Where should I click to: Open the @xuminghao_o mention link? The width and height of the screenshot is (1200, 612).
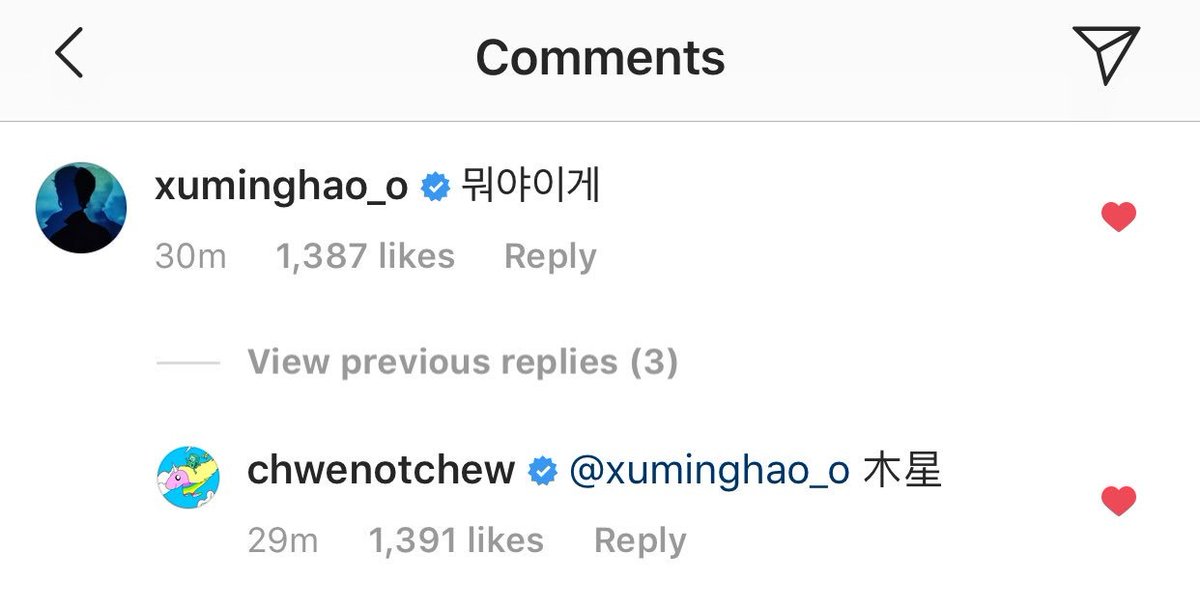coord(709,471)
